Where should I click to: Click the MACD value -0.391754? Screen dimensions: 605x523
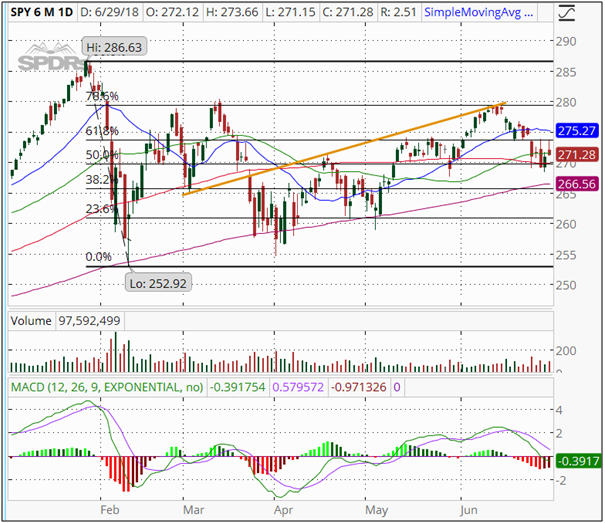tap(237, 387)
